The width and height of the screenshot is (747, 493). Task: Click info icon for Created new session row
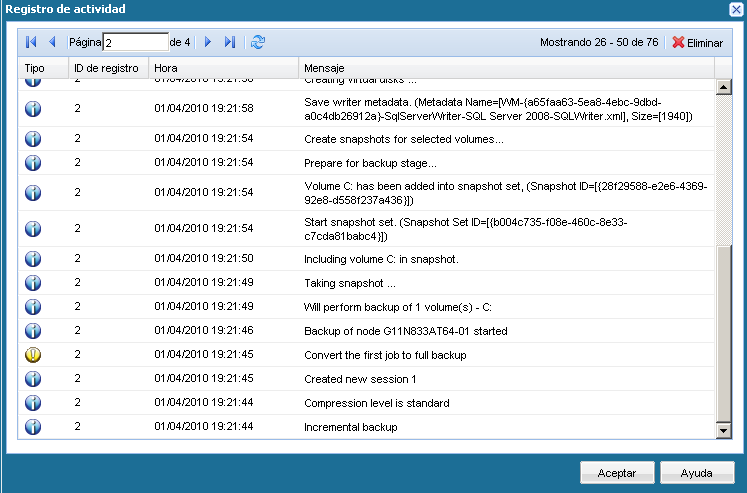pos(33,379)
